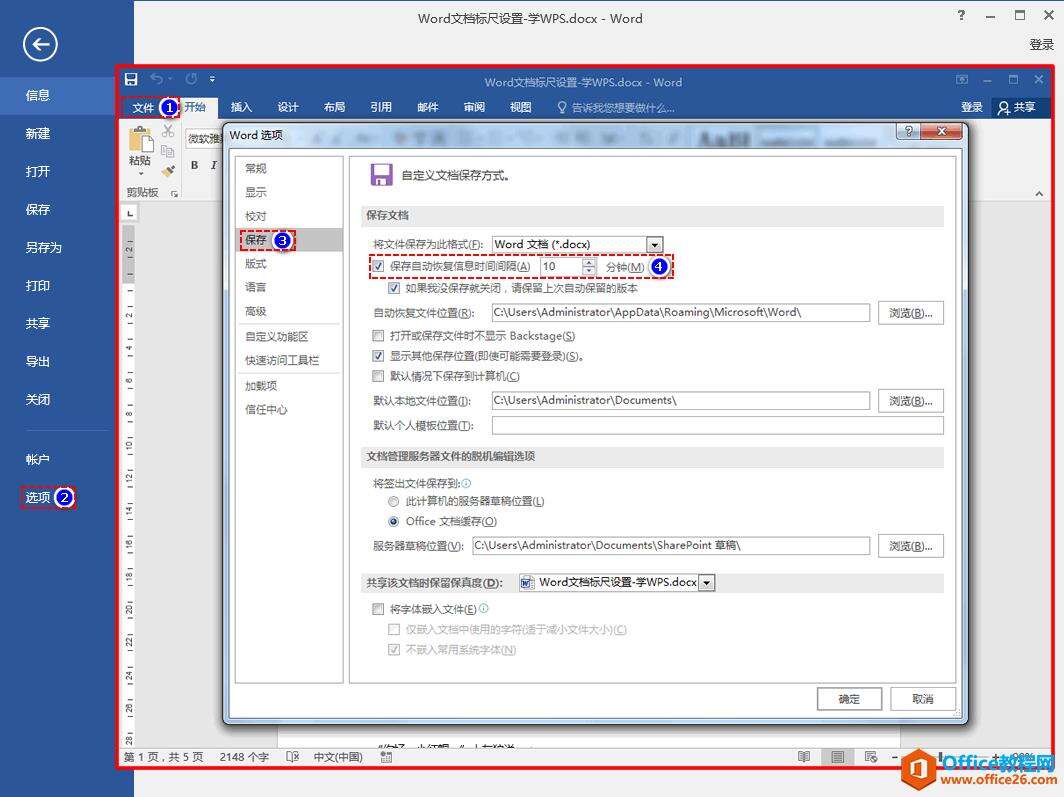
Task: Click AutoRecover minutes input field
Action: (x=560, y=267)
